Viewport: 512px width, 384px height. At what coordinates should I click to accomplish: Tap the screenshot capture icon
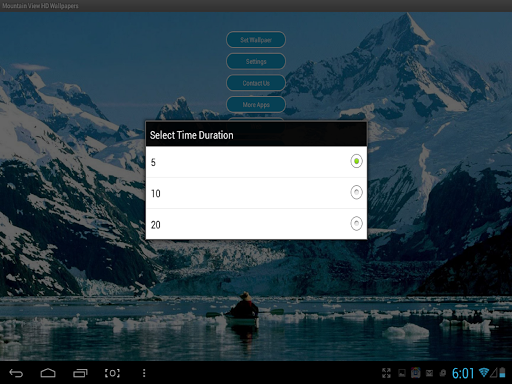(x=112, y=373)
